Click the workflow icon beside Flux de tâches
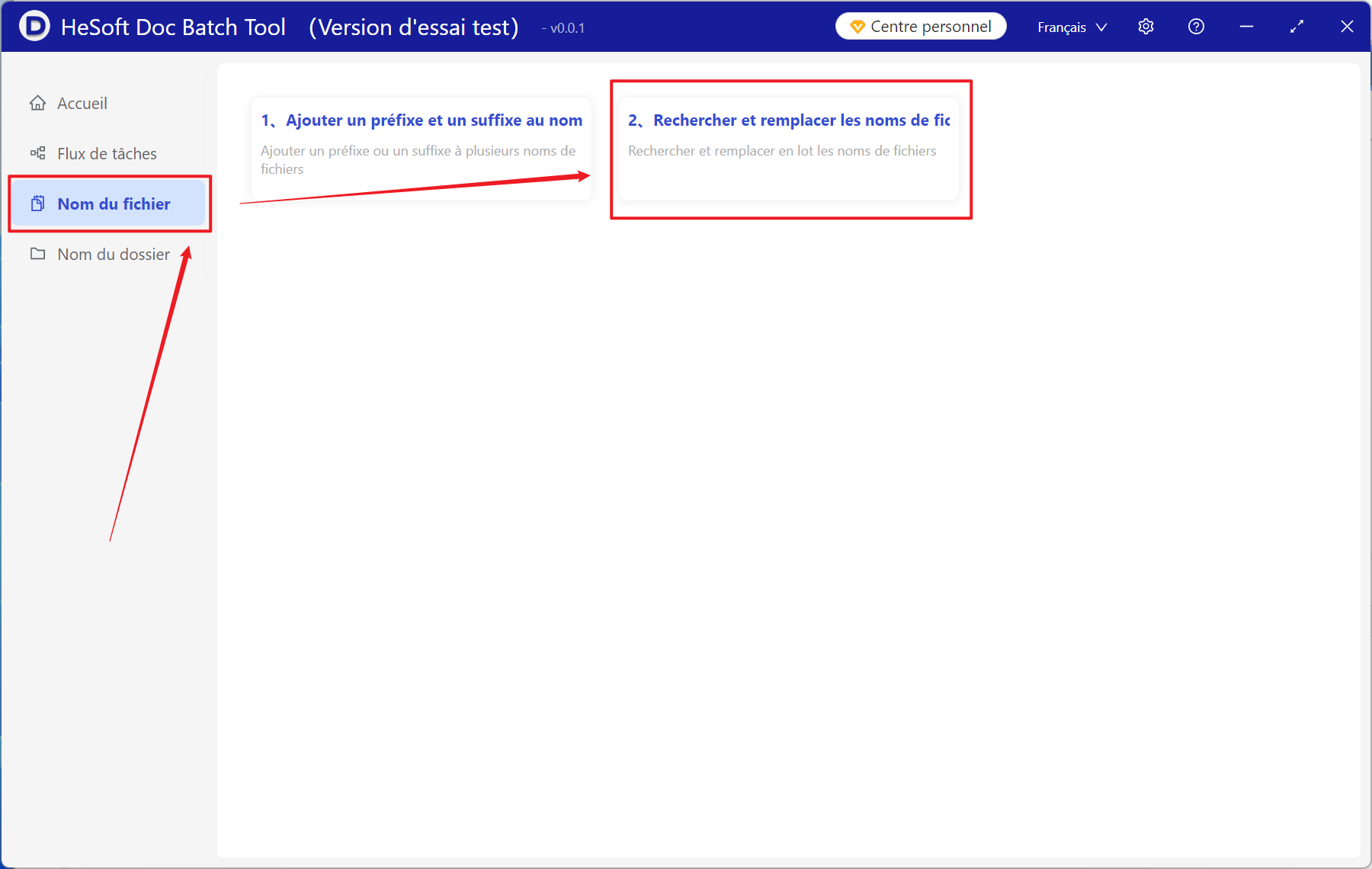 tap(37, 153)
